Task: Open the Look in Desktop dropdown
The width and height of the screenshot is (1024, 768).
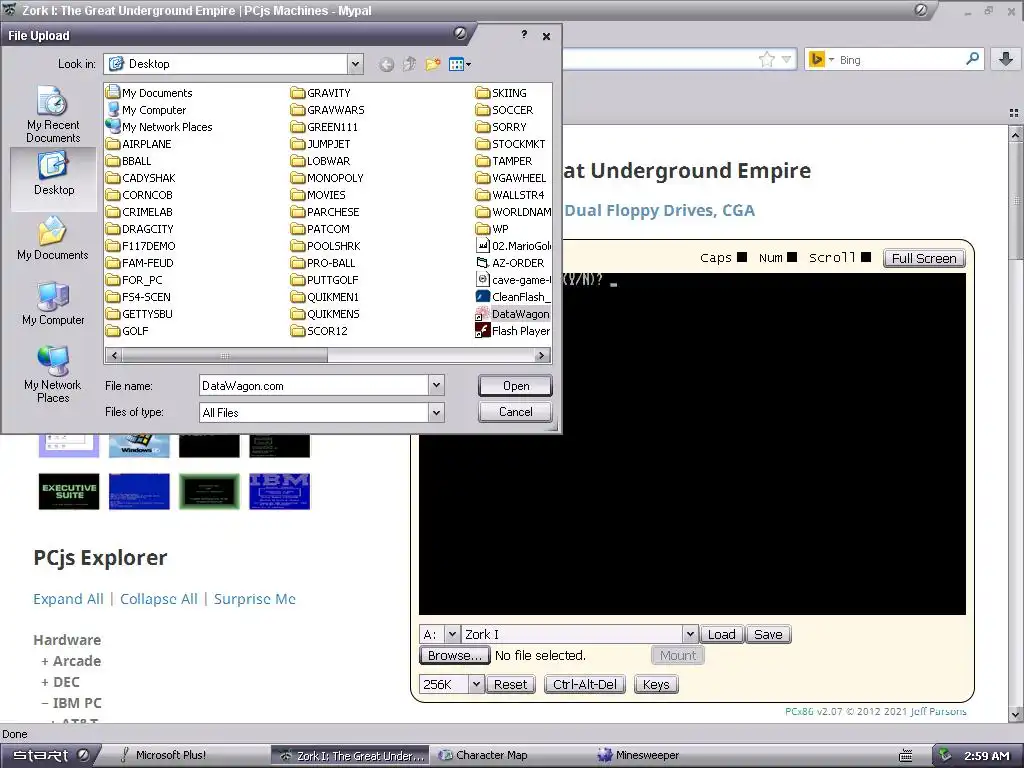Action: [x=355, y=64]
